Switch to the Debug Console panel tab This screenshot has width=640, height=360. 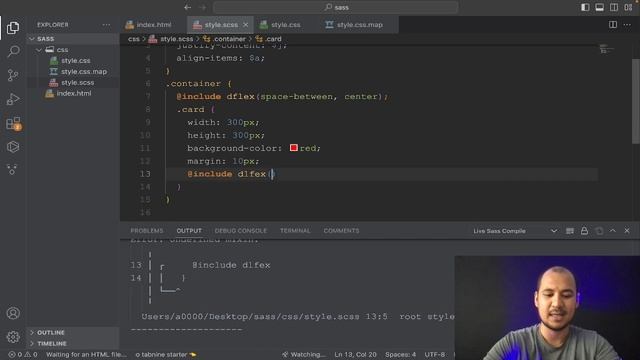tap(240, 231)
